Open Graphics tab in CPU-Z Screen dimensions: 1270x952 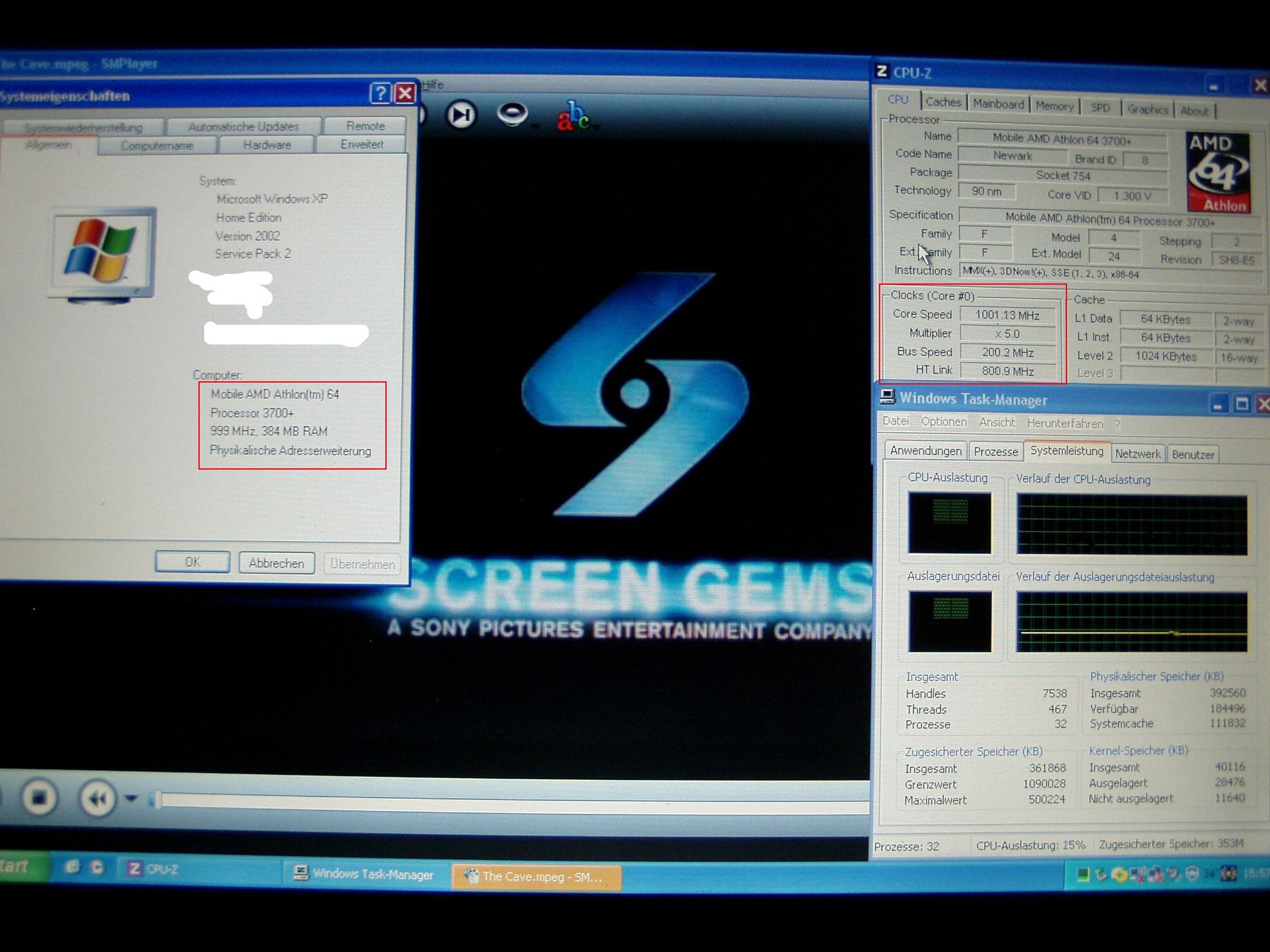[1148, 109]
